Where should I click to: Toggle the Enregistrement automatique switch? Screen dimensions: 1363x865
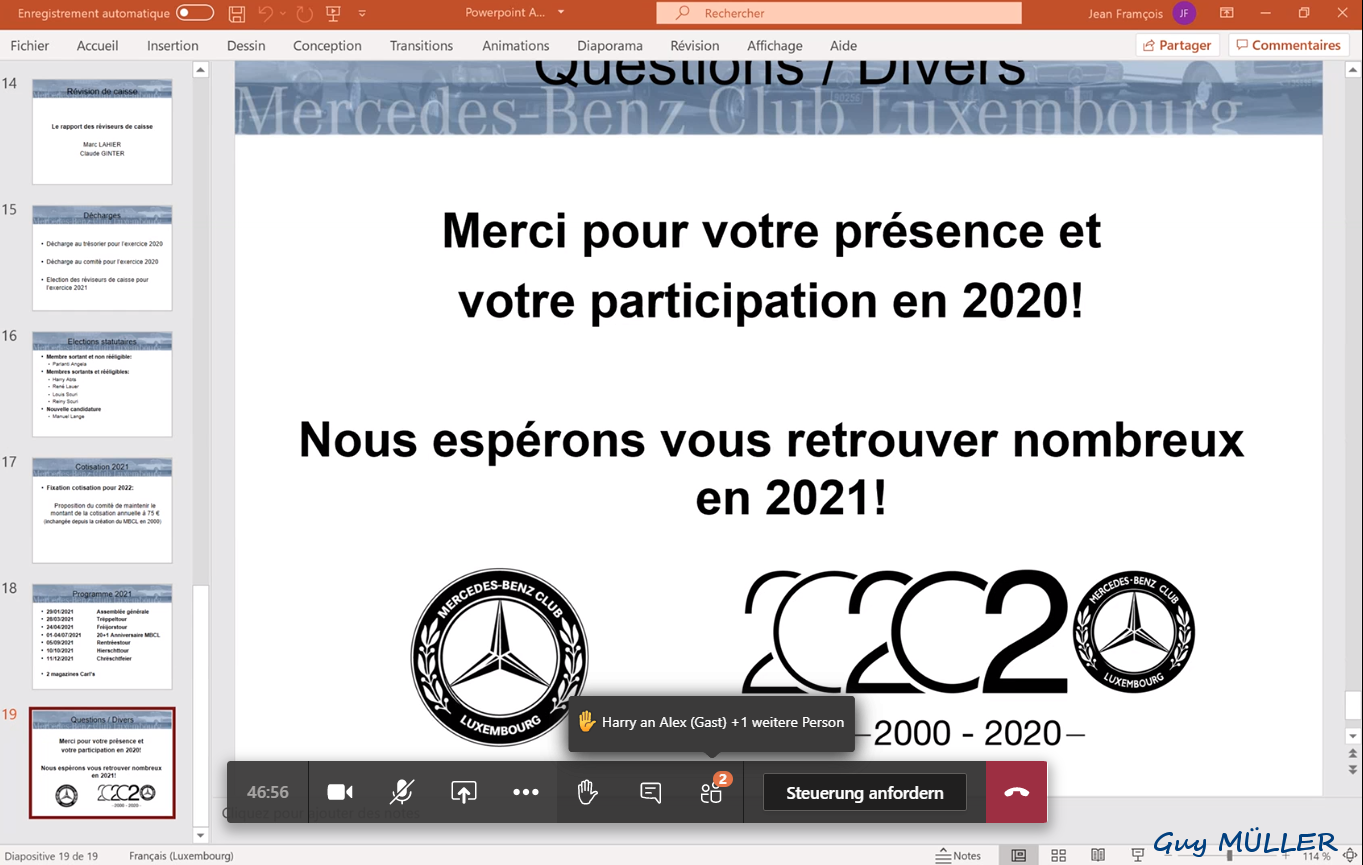(195, 13)
